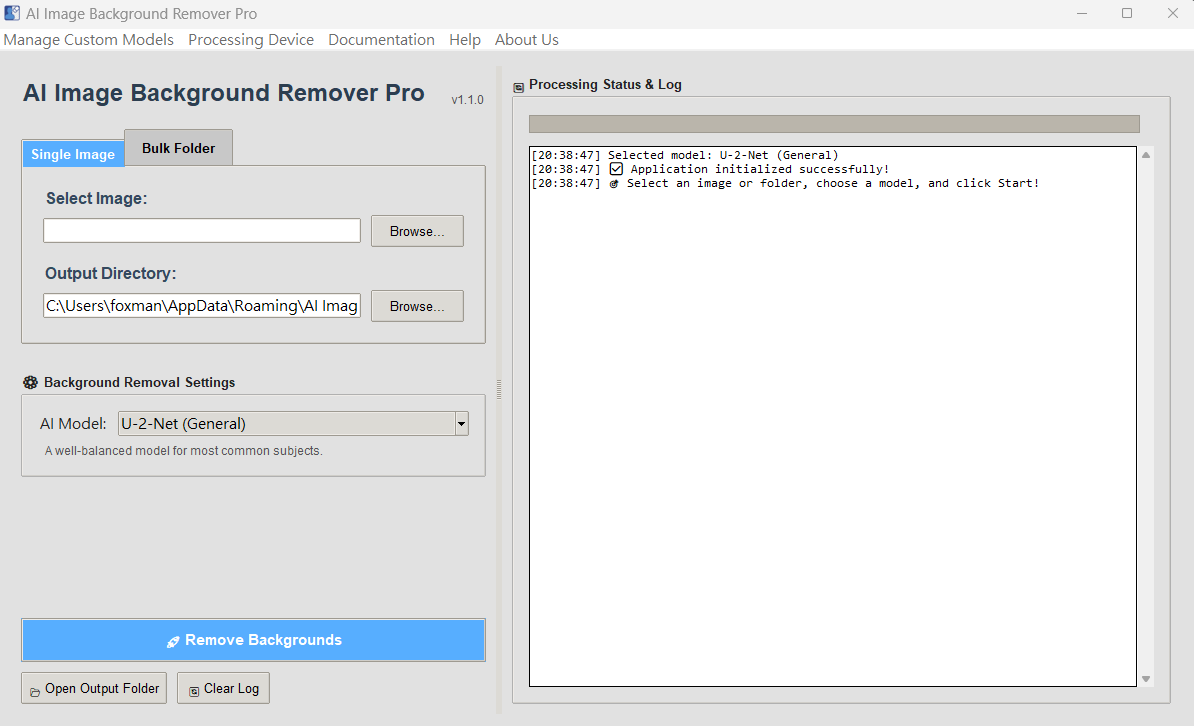Screen dimensions: 1194x726
Task: Click the rocket icon on Remove Backgrounds
Action: point(173,641)
